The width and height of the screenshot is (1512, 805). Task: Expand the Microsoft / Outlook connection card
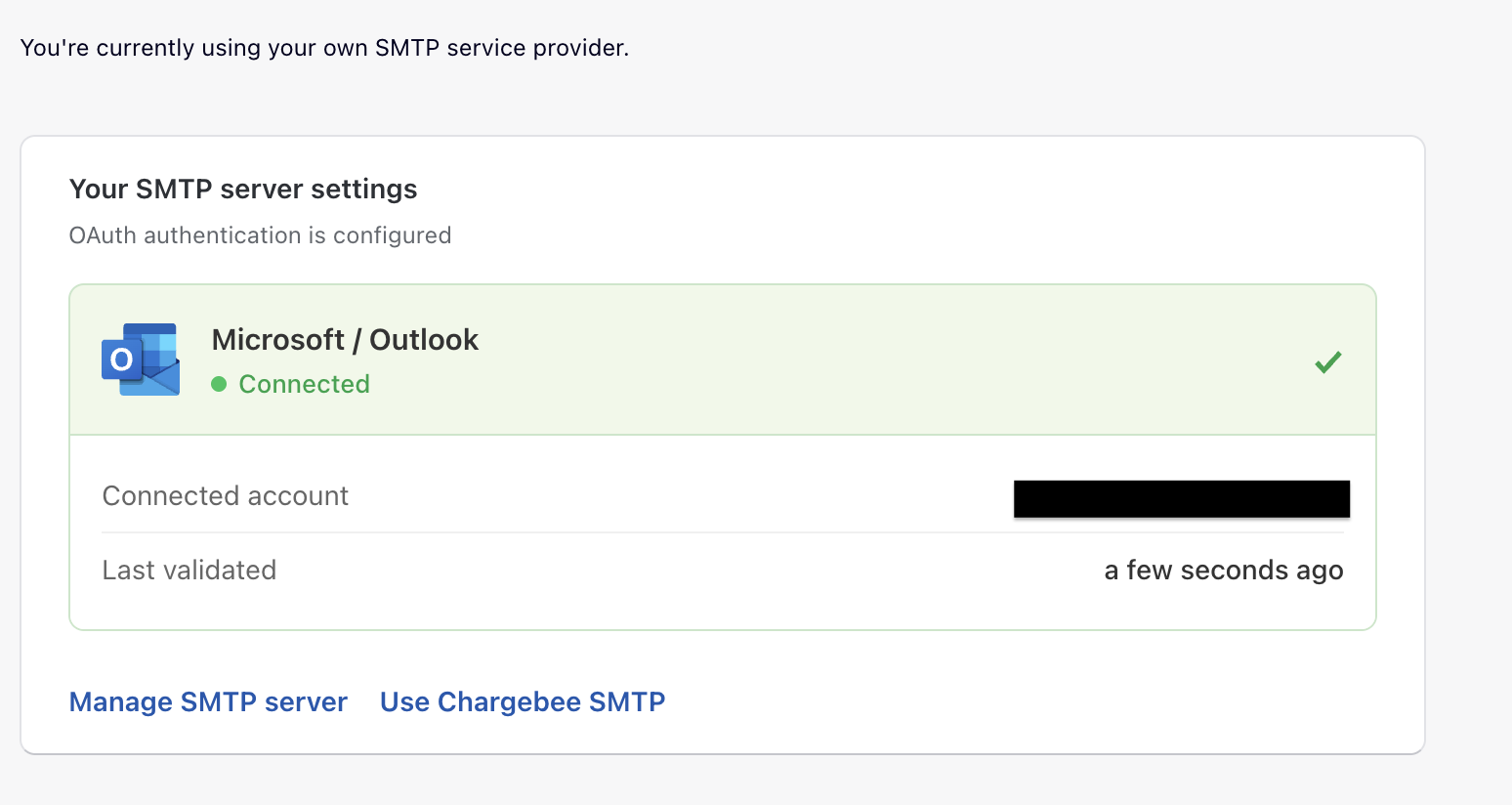tap(723, 360)
